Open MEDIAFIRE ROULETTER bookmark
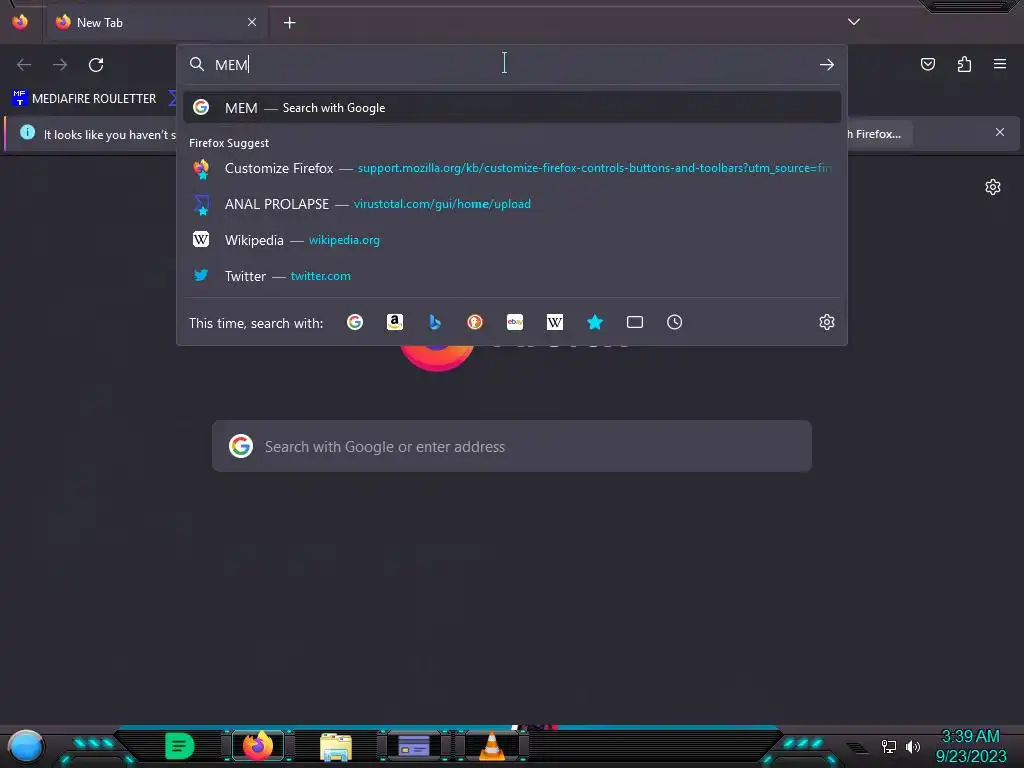 click(84, 99)
